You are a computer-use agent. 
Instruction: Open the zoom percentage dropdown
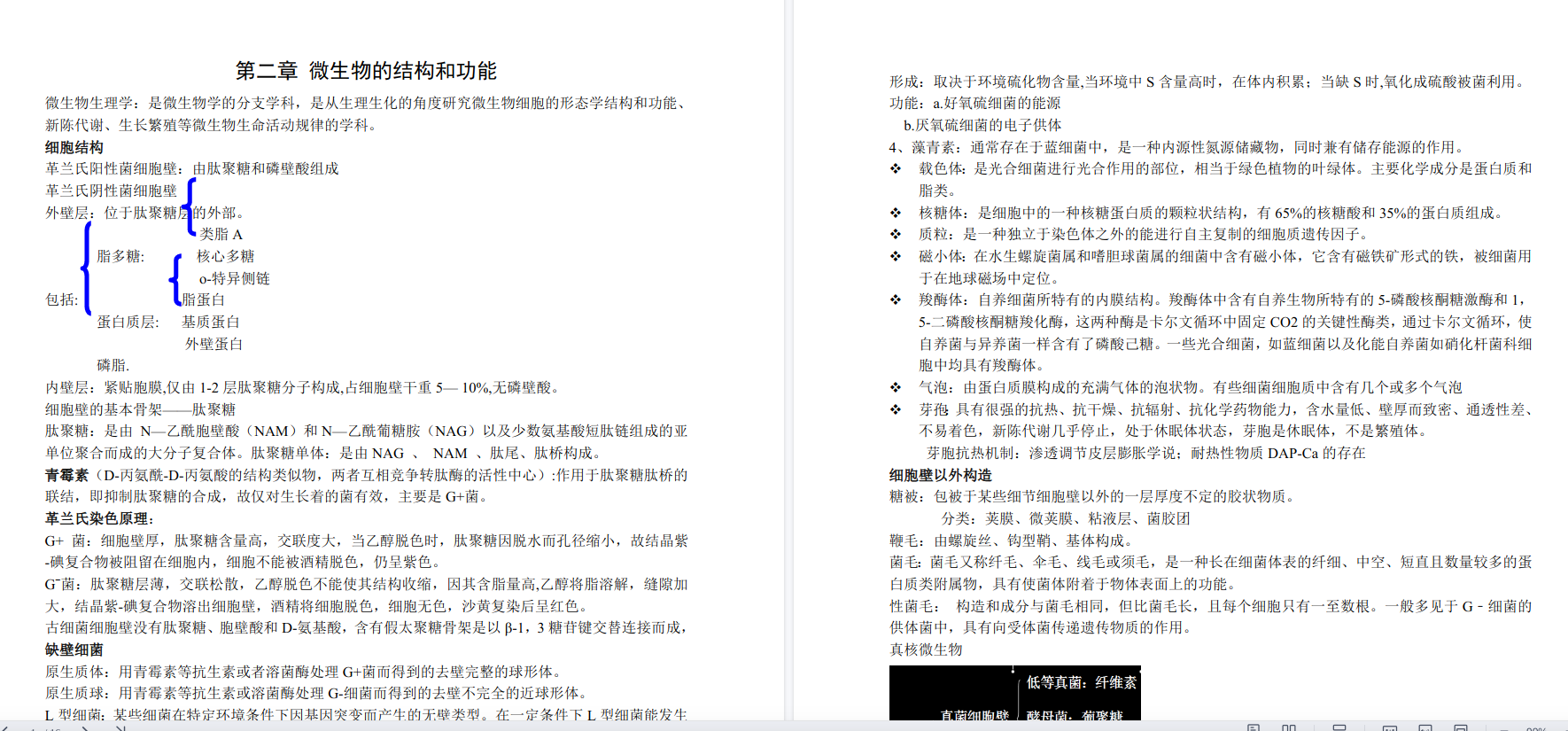(x=1537, y=728)
